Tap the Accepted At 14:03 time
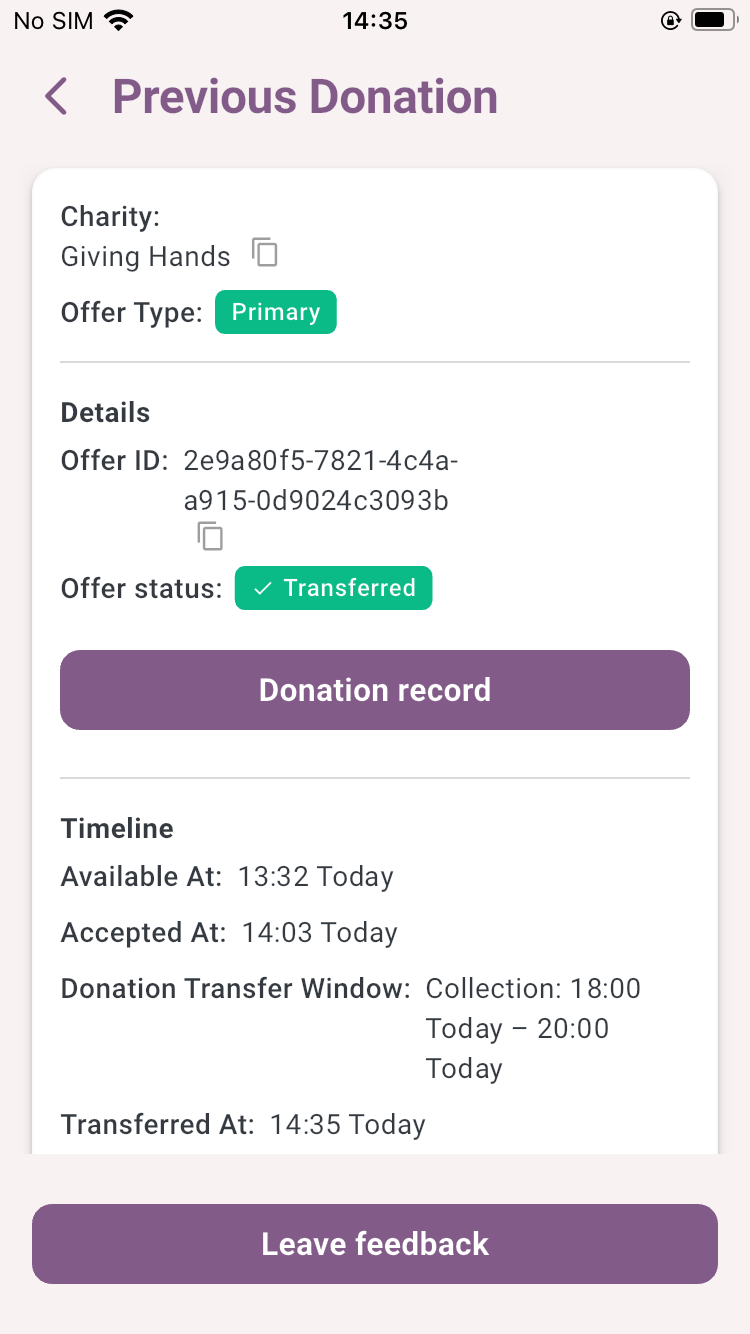 tap(319, 933)
